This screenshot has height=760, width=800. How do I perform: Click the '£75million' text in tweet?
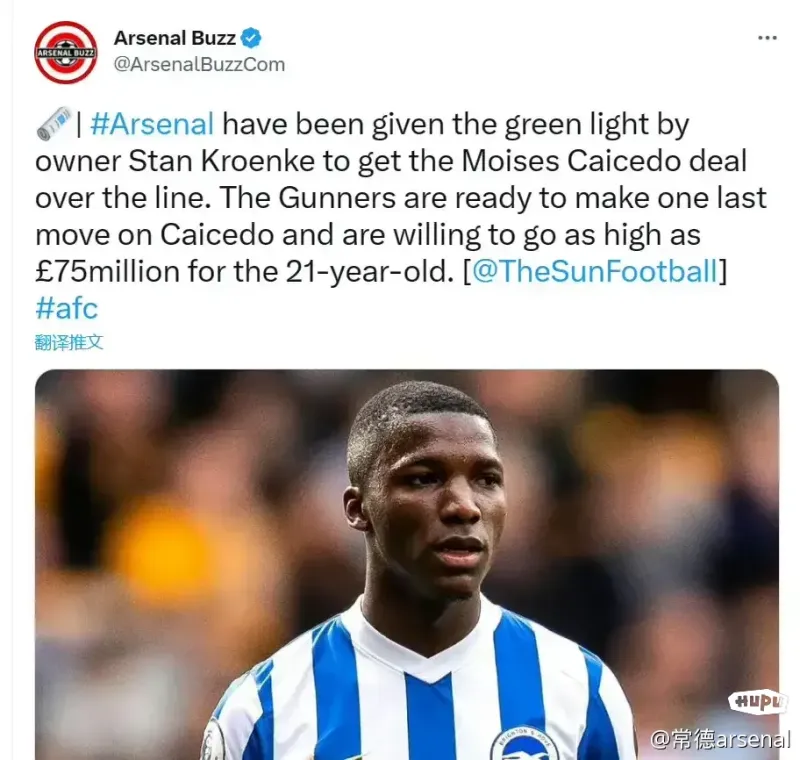pos(107,271)
